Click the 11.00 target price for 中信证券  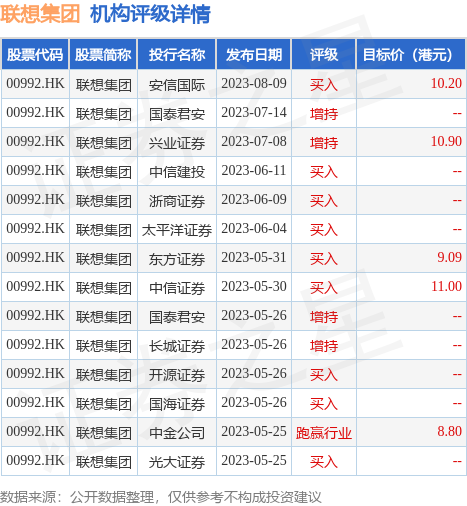point(446,287)
